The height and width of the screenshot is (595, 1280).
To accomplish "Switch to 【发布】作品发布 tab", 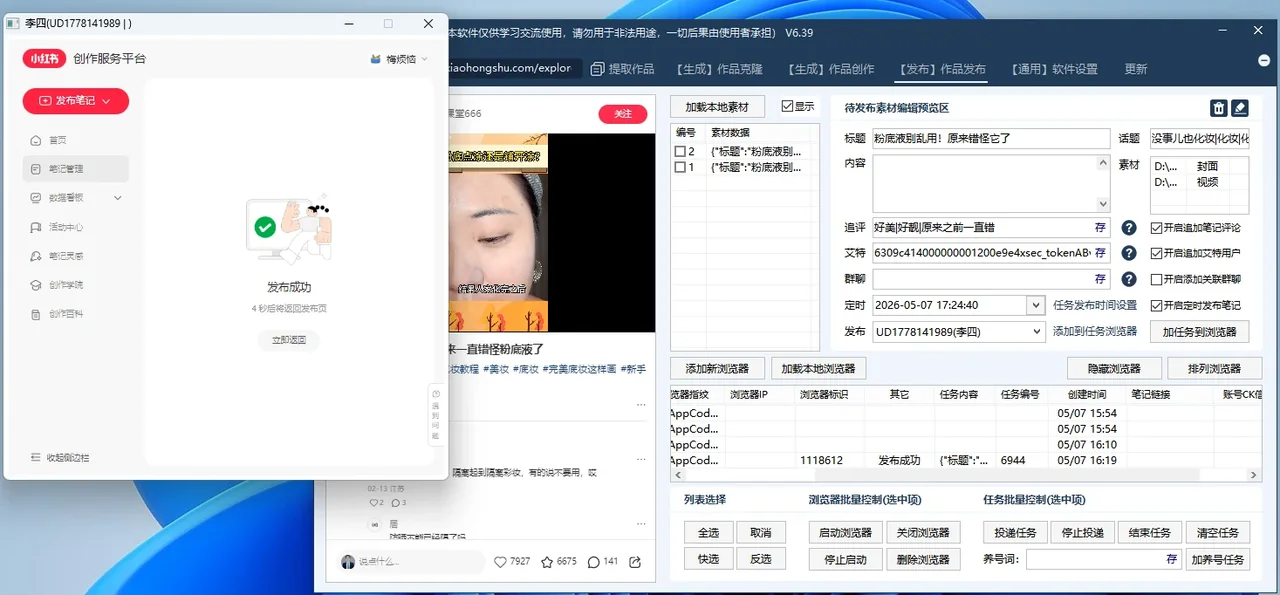I will [x=942, y=69].
